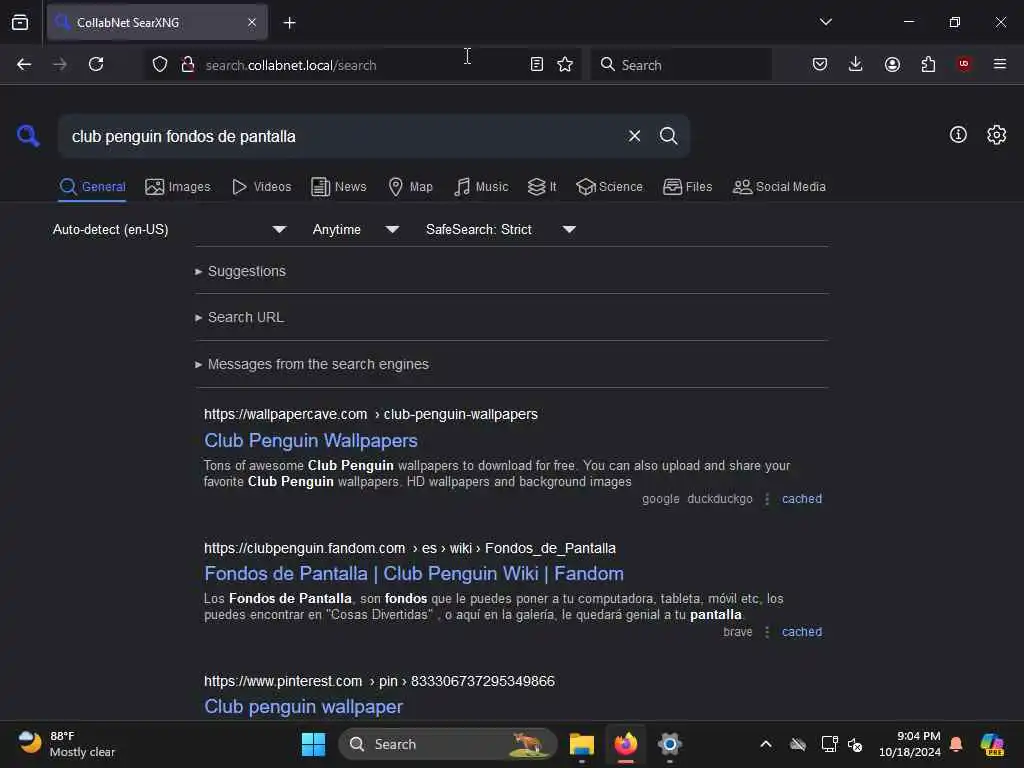Switch to the Images category
The image size is (1024, 768).
(178, 187)
